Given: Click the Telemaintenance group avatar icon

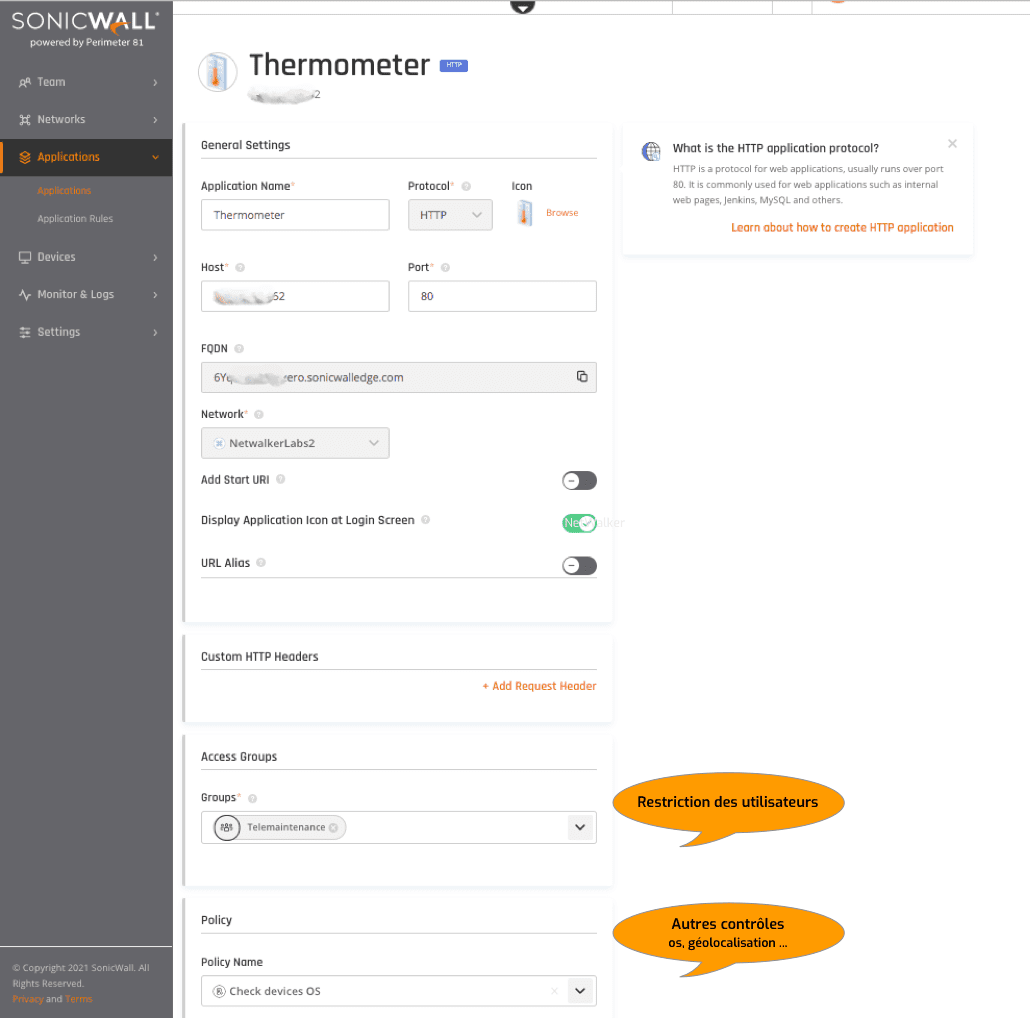Looking at the screenshot, I should [227, 828].
